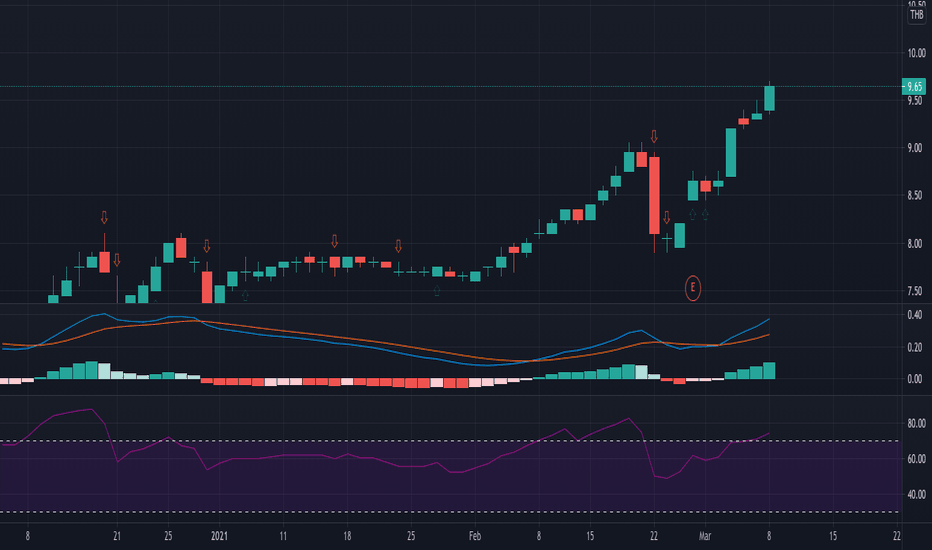
Task: Select the tall green candle rising to 9.20
Action: click(731, 152)
